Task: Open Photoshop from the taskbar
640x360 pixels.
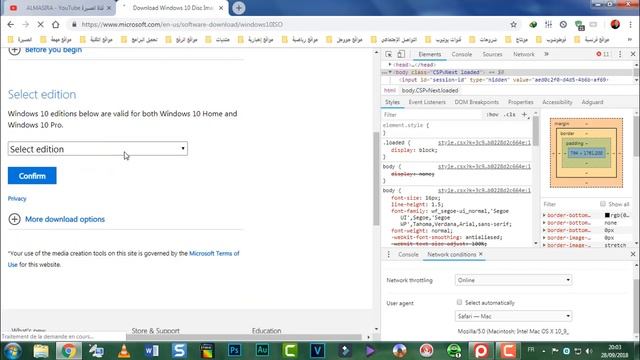Action: coord(234,351)
